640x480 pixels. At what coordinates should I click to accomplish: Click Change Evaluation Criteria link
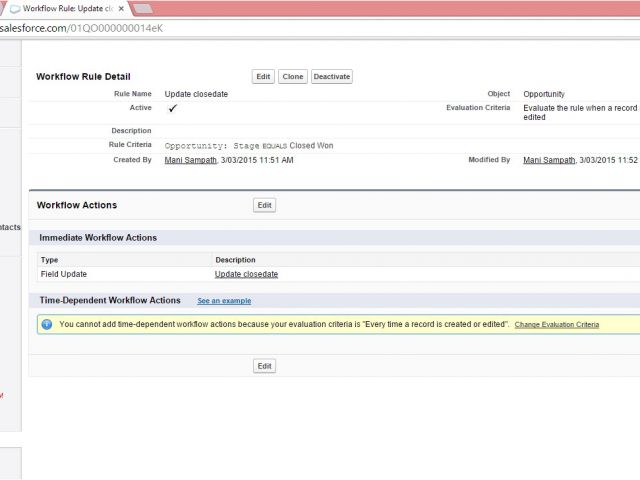coord(557,324)
